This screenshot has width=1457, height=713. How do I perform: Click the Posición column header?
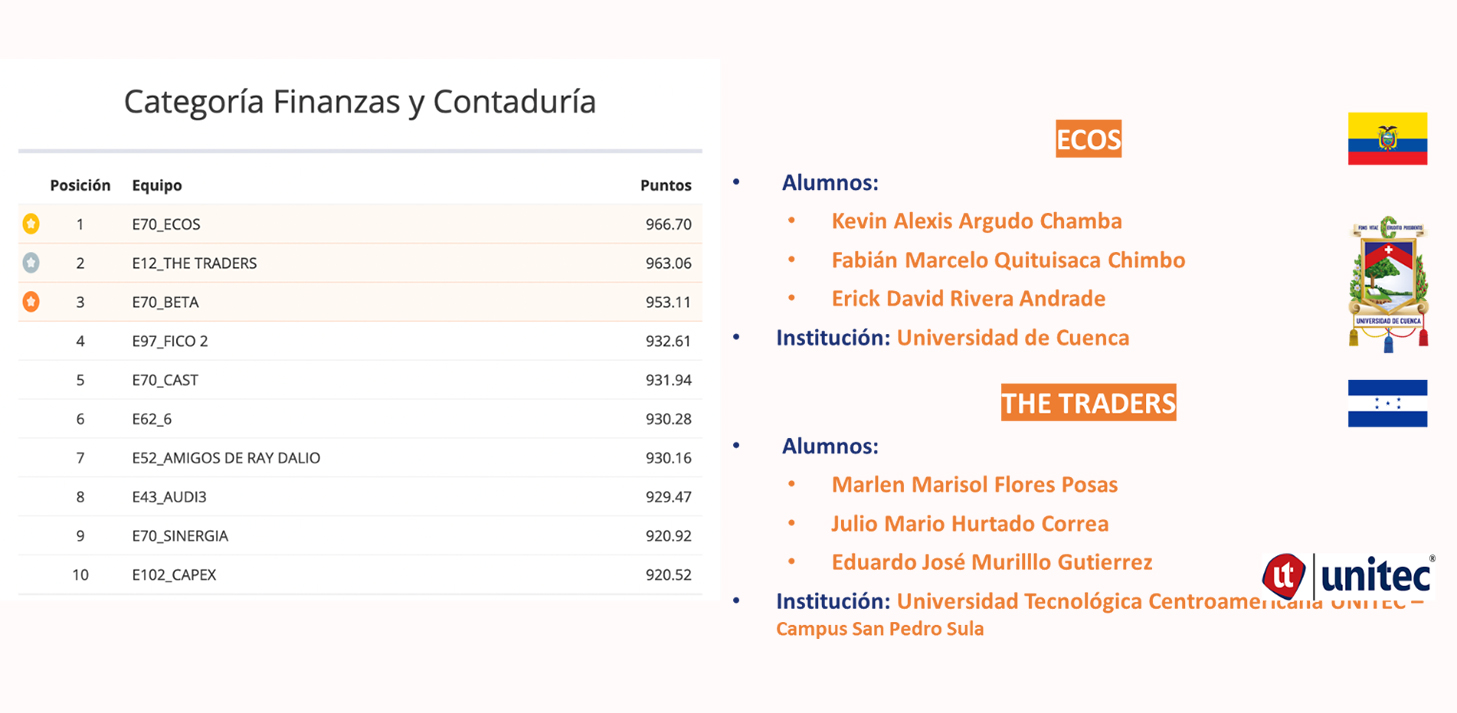[x=80, y=185]
